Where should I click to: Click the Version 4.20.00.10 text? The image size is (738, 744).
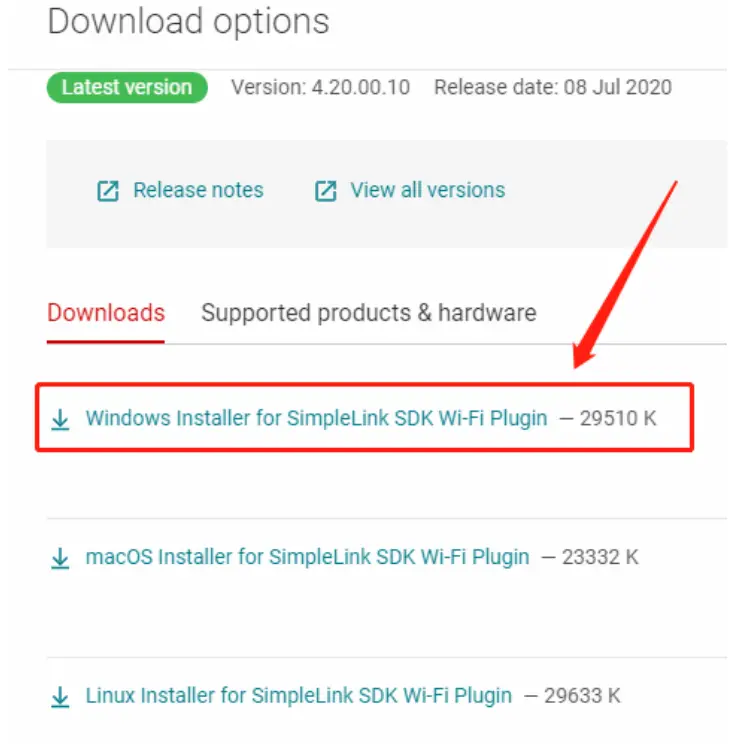pos(320,87)
